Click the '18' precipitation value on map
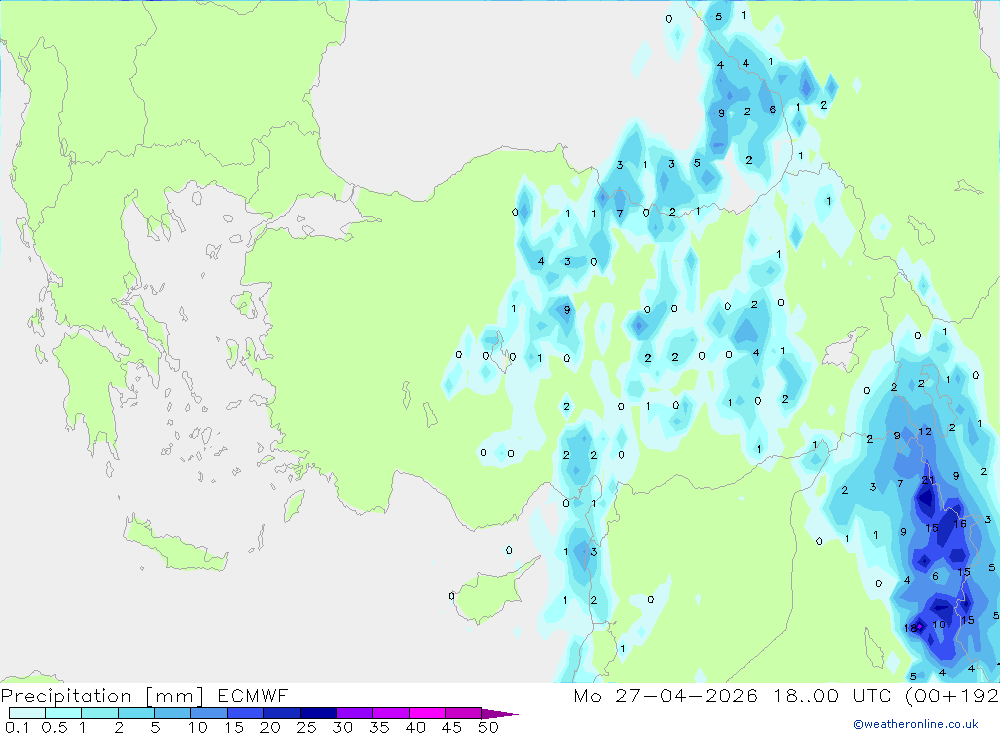 coord(910,628)
